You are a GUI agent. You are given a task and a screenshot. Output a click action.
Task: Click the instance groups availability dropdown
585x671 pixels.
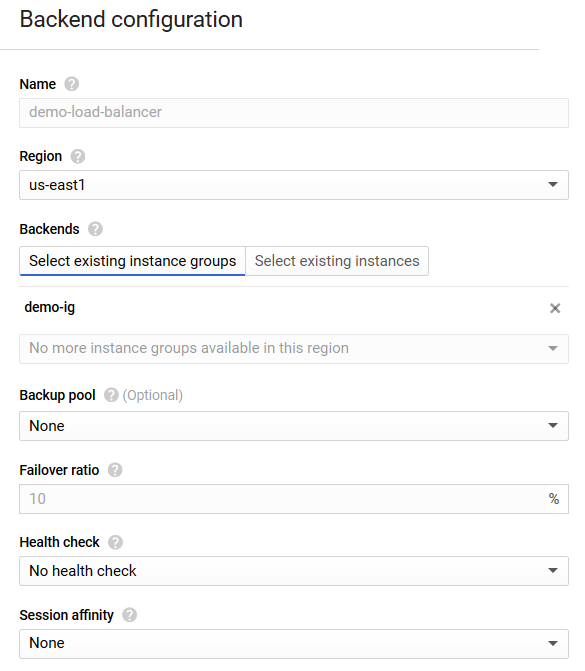pos(294,349)
